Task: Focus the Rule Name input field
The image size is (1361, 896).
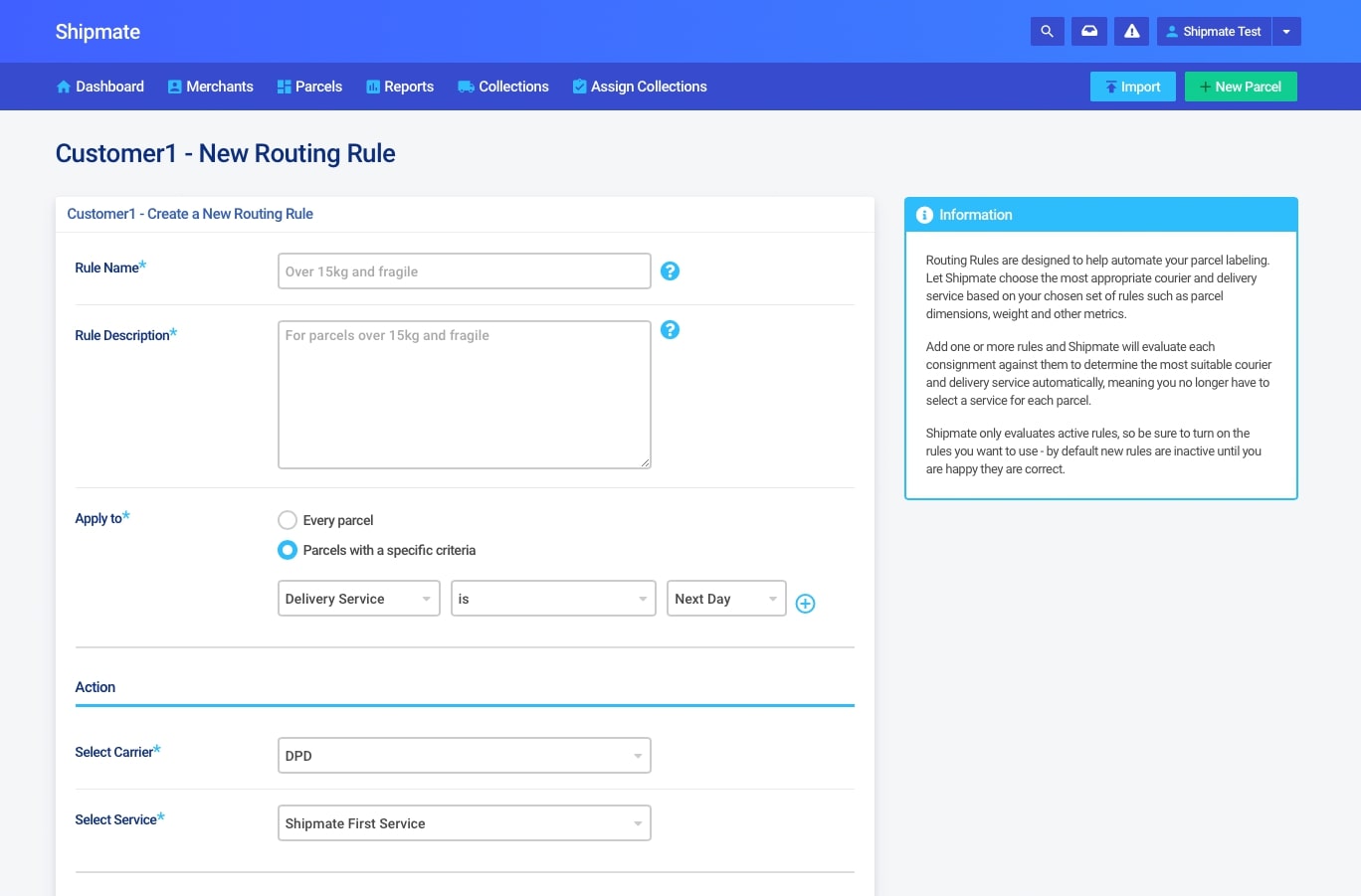Action: [465, 271]
